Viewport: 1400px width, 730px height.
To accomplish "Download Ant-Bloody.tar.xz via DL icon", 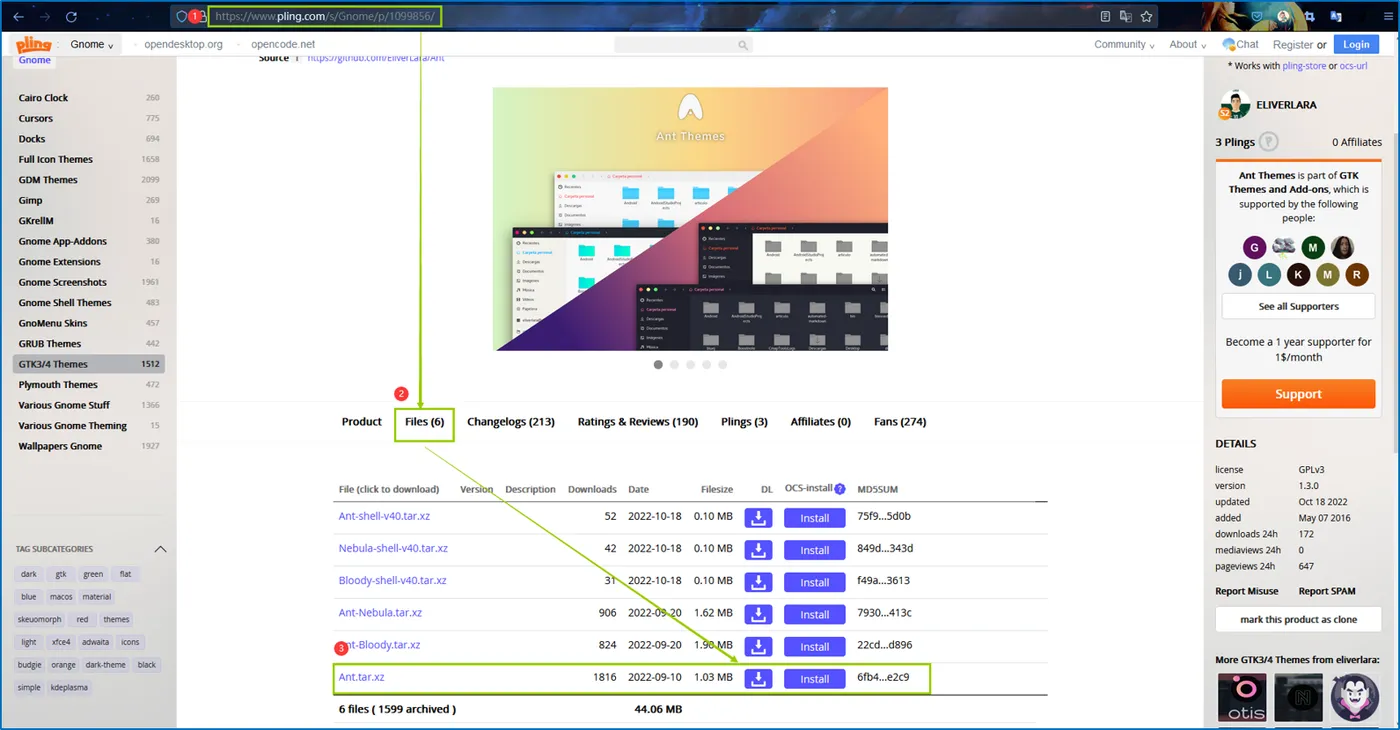I will tap(759, 646).
